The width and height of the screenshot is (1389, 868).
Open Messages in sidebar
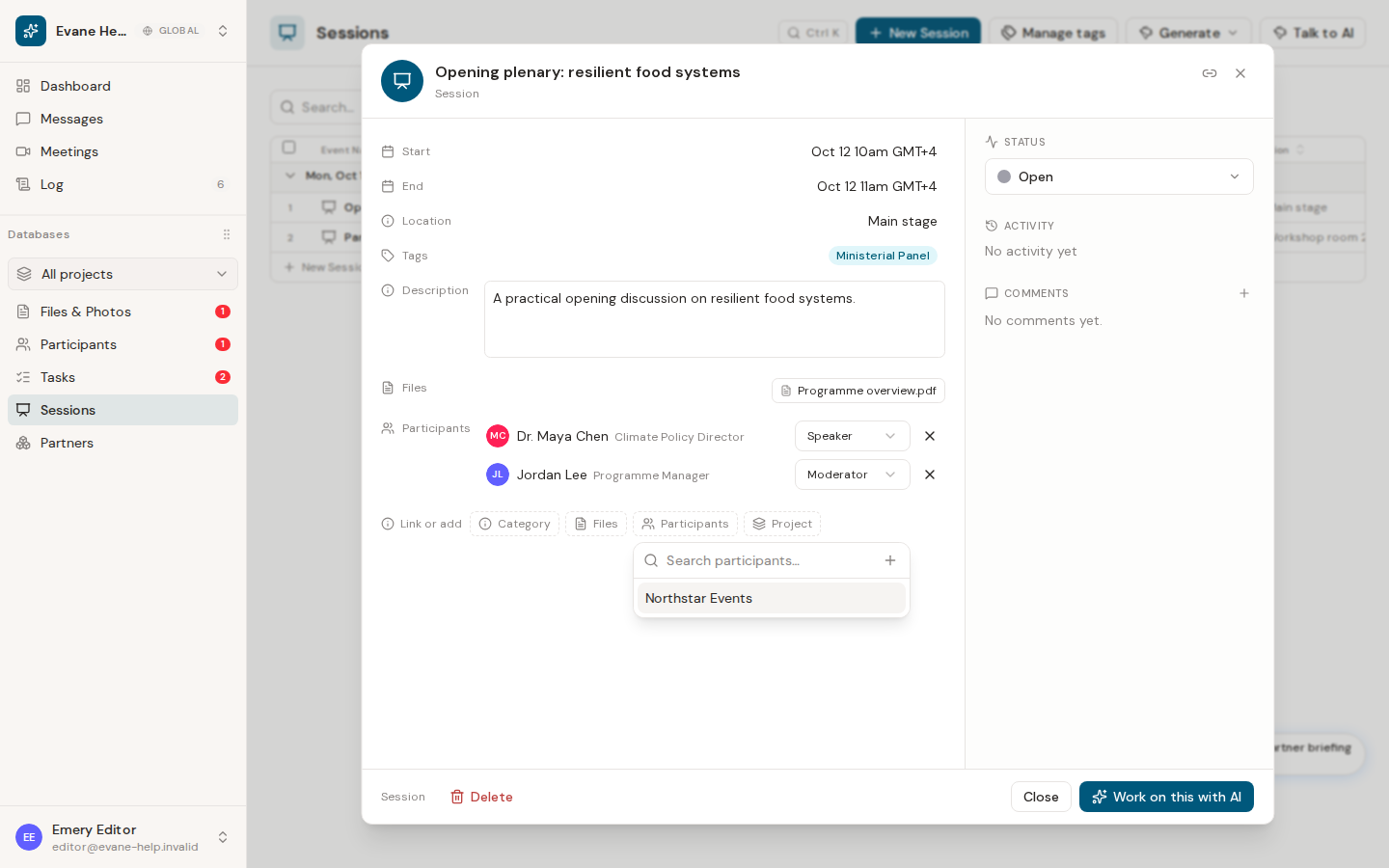(123, 119)
